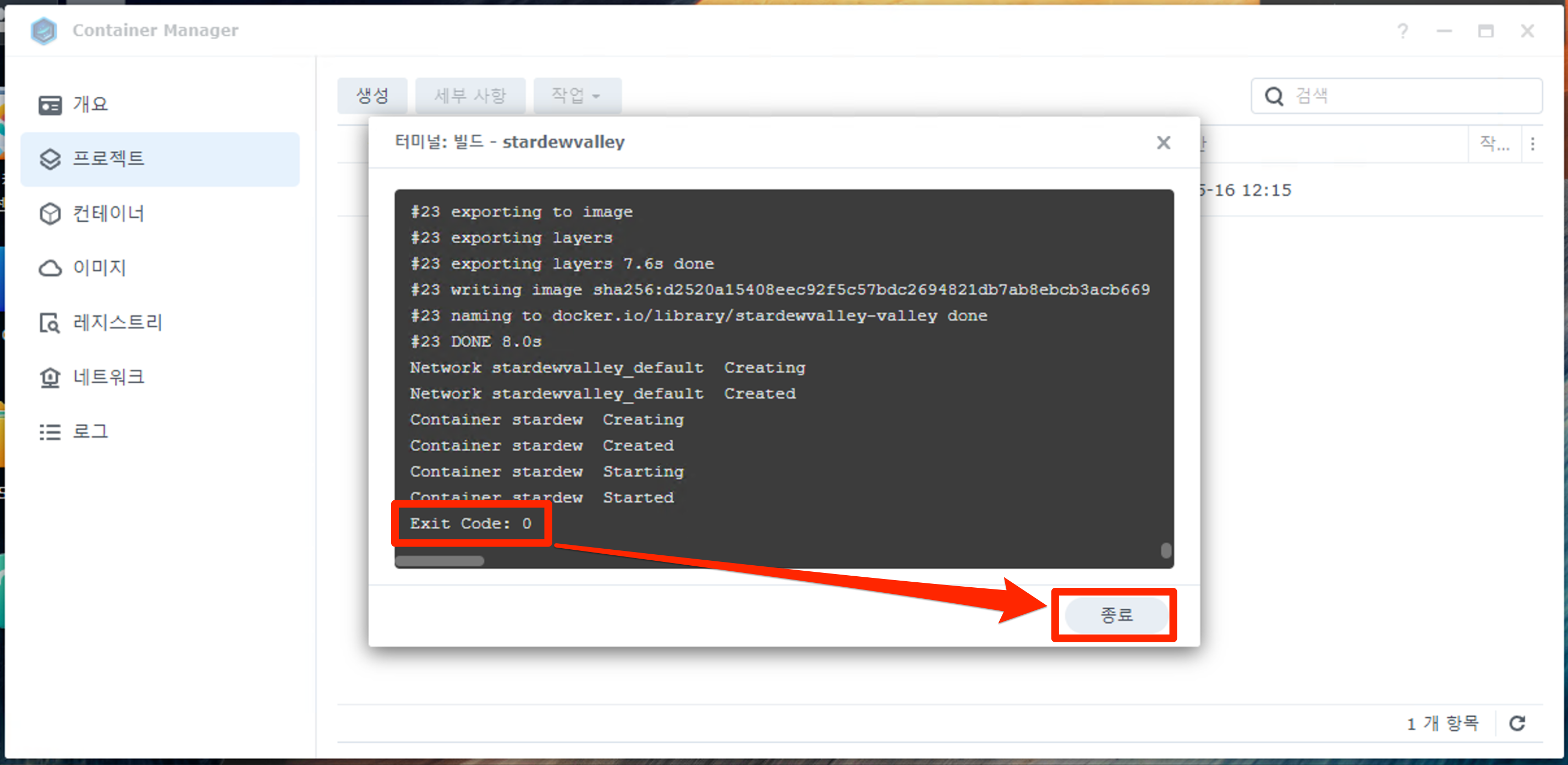Close the Container Manager window
Viewport: 1568px width, 765px height.
click(1527, 30)
